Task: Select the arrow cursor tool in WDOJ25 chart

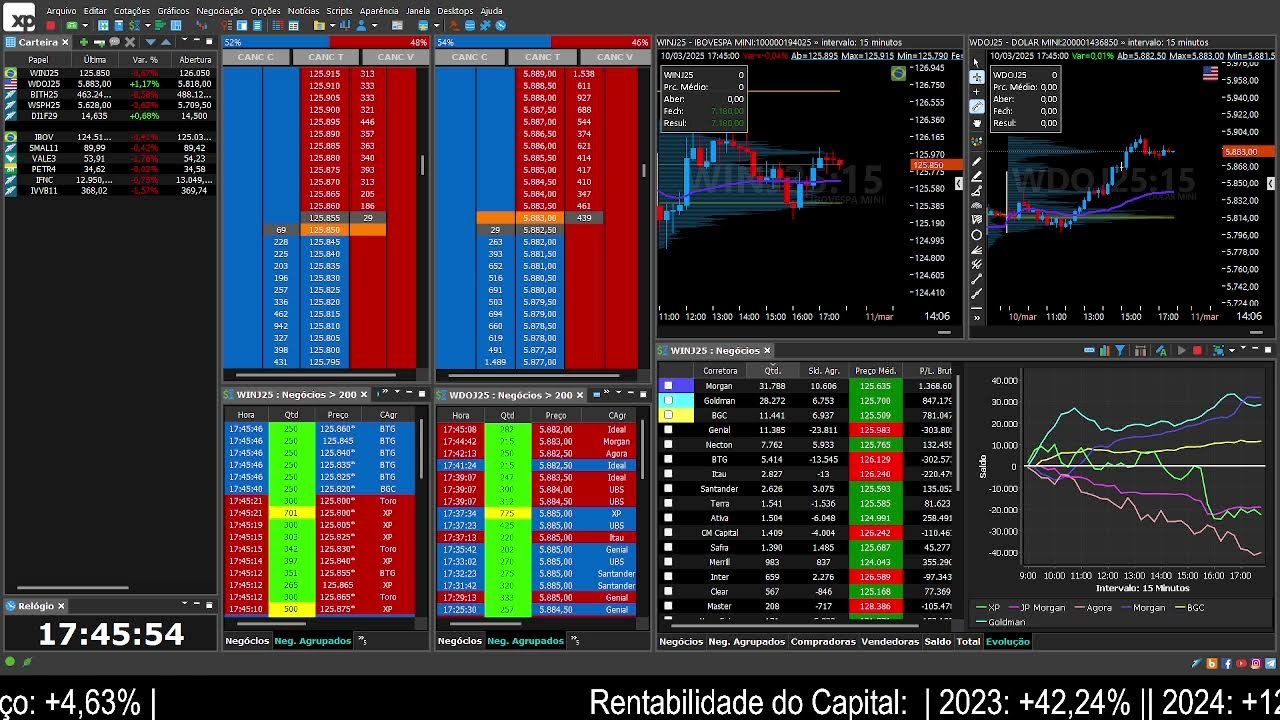Action: pos(977,62)
